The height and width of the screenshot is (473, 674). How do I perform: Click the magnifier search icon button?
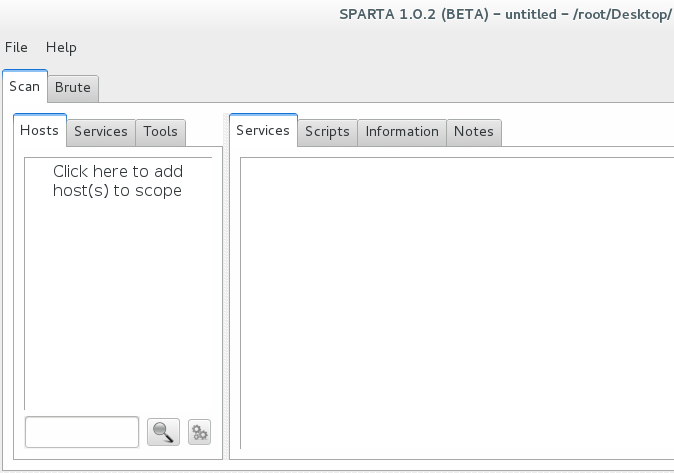(x=163, y=432)
